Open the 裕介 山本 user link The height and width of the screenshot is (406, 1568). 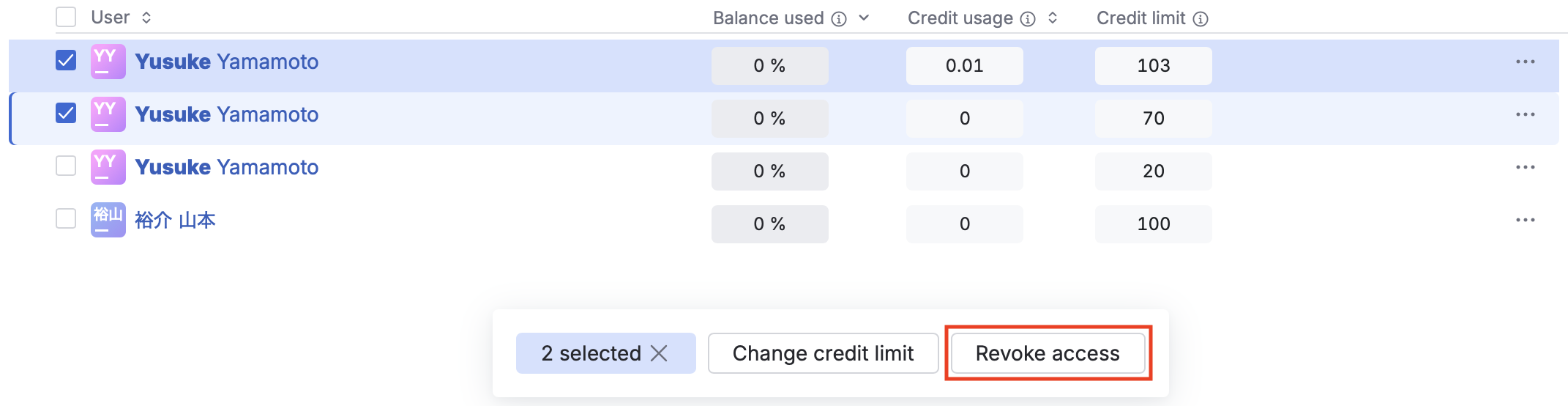(176, 220)
